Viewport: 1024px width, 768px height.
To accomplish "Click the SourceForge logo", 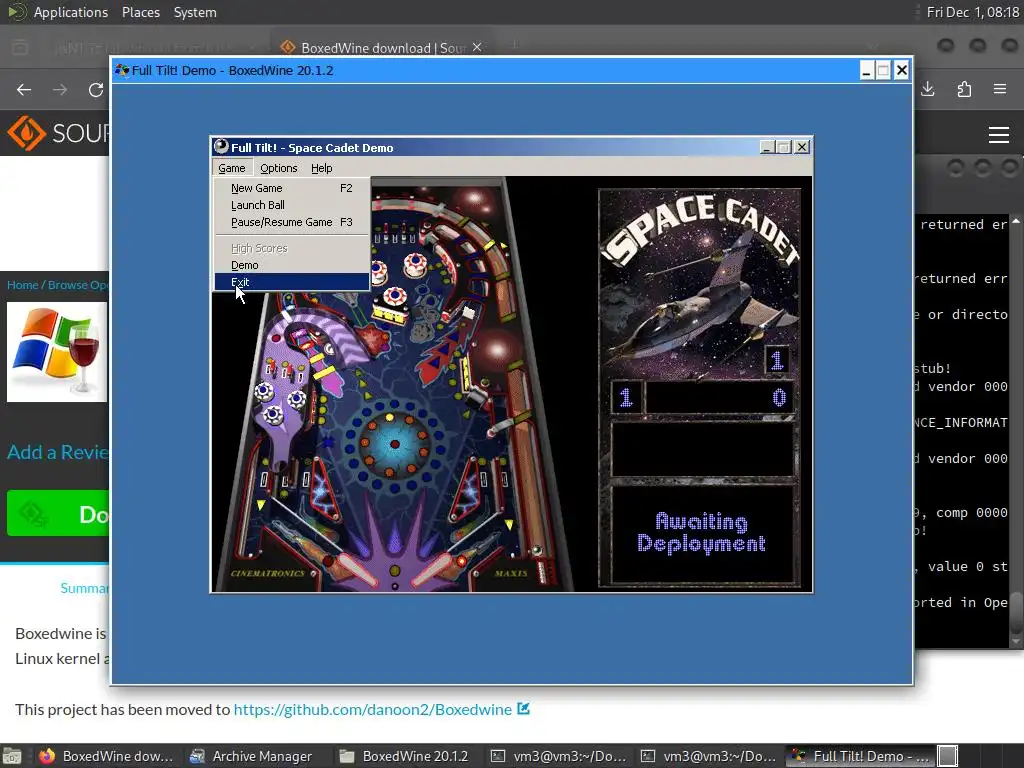I will click(x=58, y=133).
